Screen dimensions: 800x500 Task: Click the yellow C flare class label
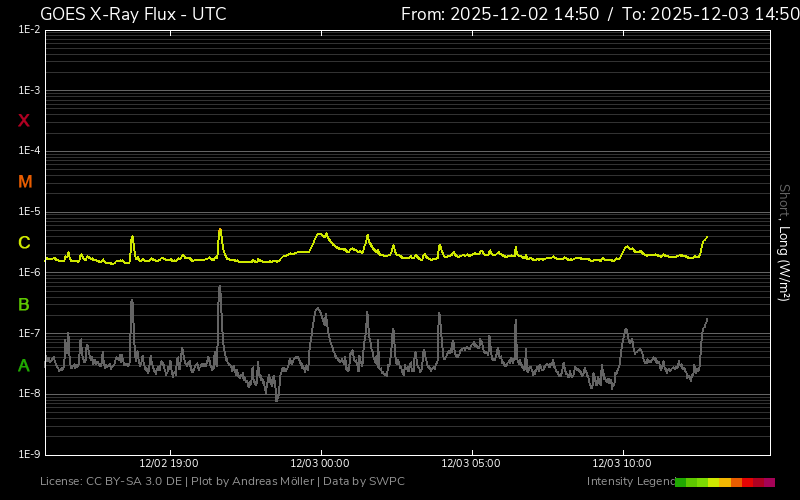tap(24, 243)
